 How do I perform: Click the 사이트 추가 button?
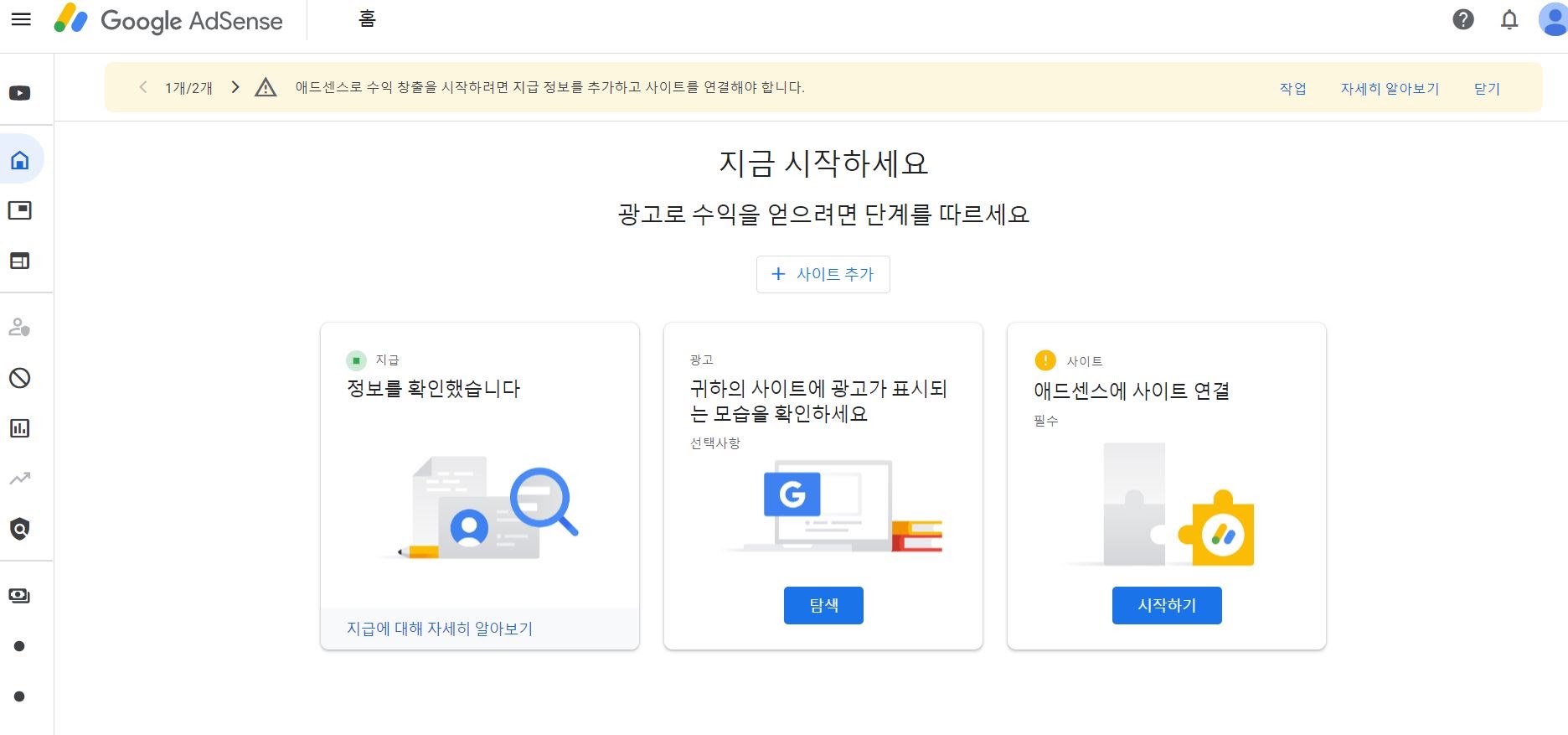(823, 274)
